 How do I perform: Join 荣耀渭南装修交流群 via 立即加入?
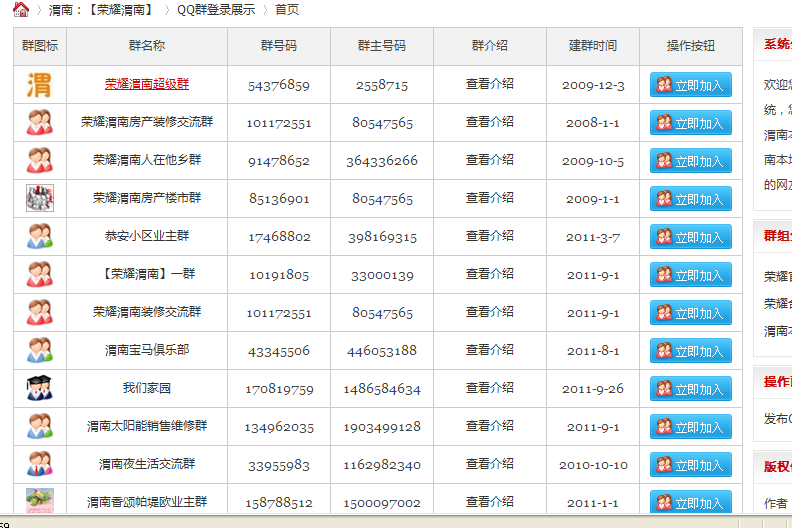pos(690,313)
